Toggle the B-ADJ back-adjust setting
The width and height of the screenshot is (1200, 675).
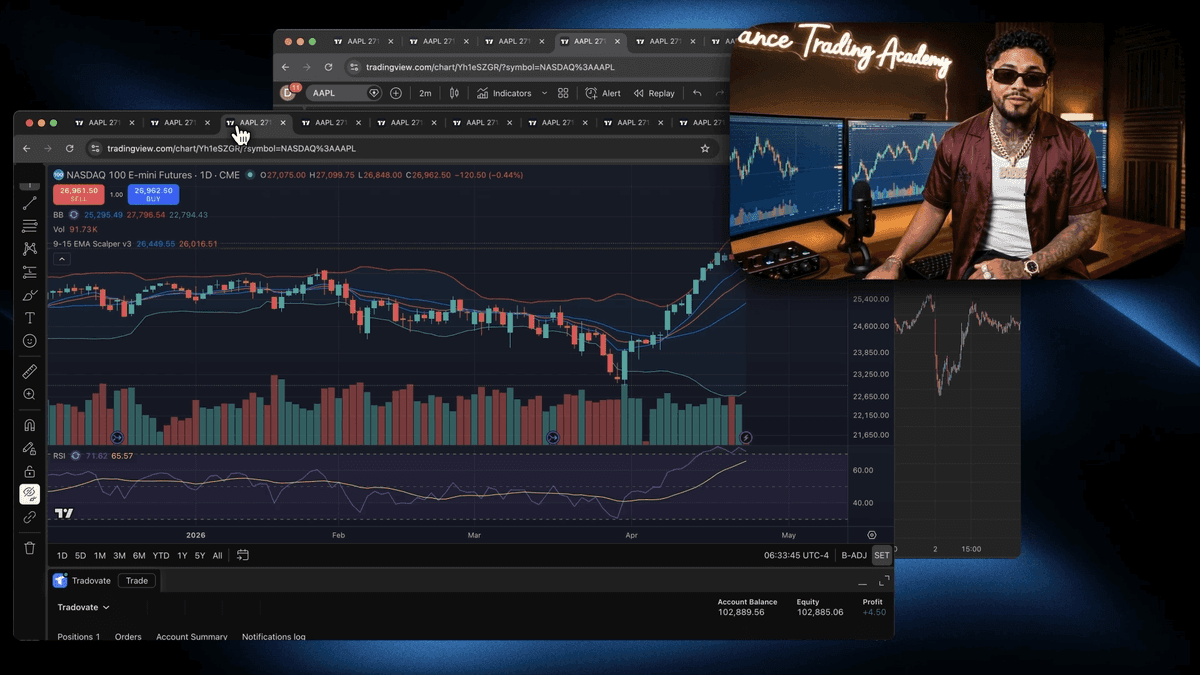(x=854, y=555)
